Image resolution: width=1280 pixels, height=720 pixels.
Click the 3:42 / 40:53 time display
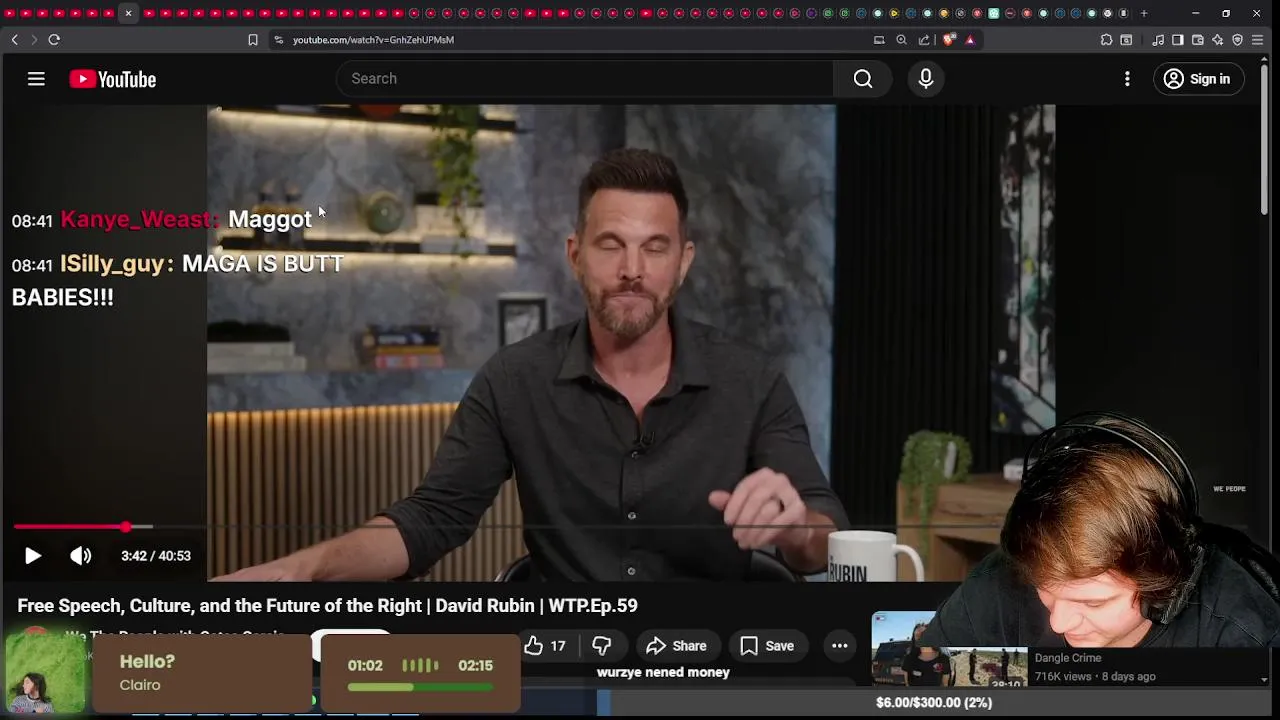coord(156,556)
